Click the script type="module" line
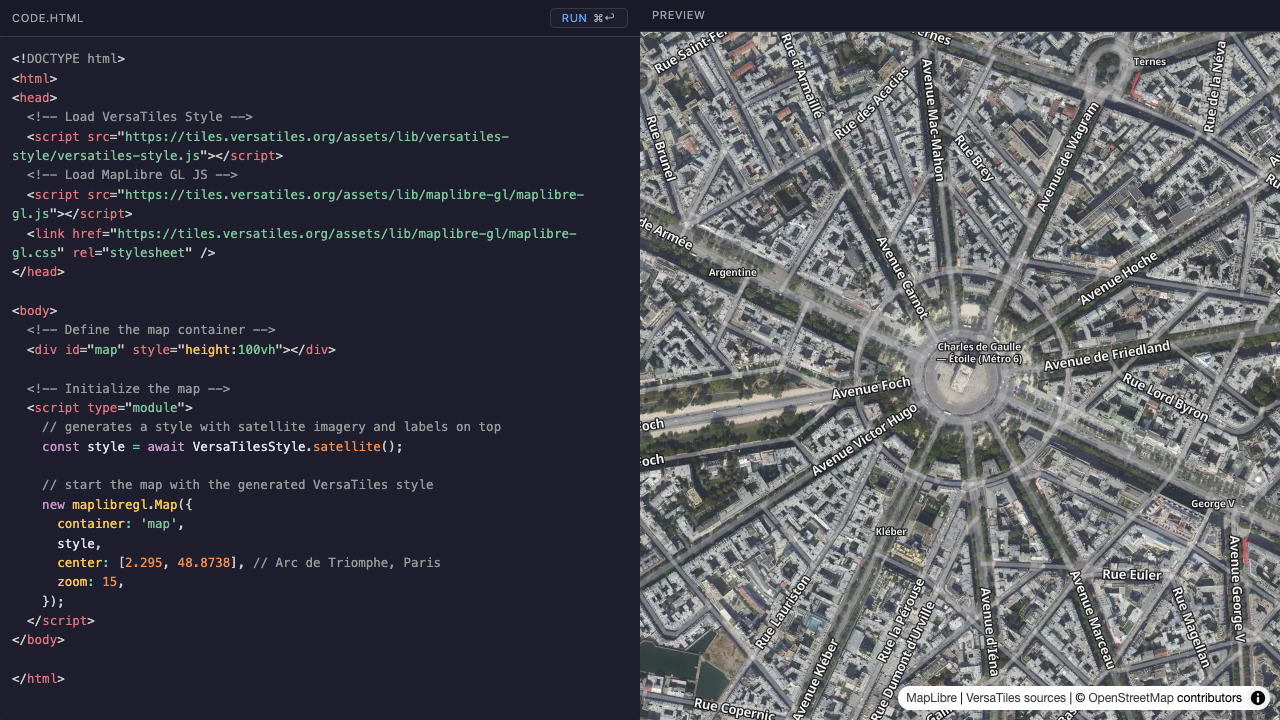Image resolution: width=1280 pixels, height=720 pixels. 110,408
